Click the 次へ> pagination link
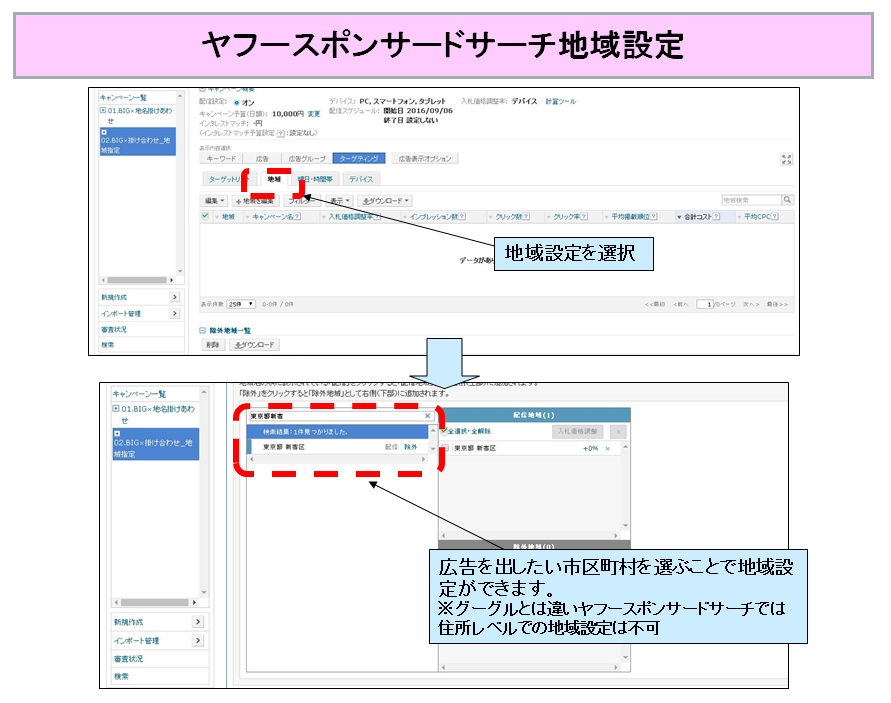Image resolution: width=891 pixels, height=703 pixels. click(751, 305)
